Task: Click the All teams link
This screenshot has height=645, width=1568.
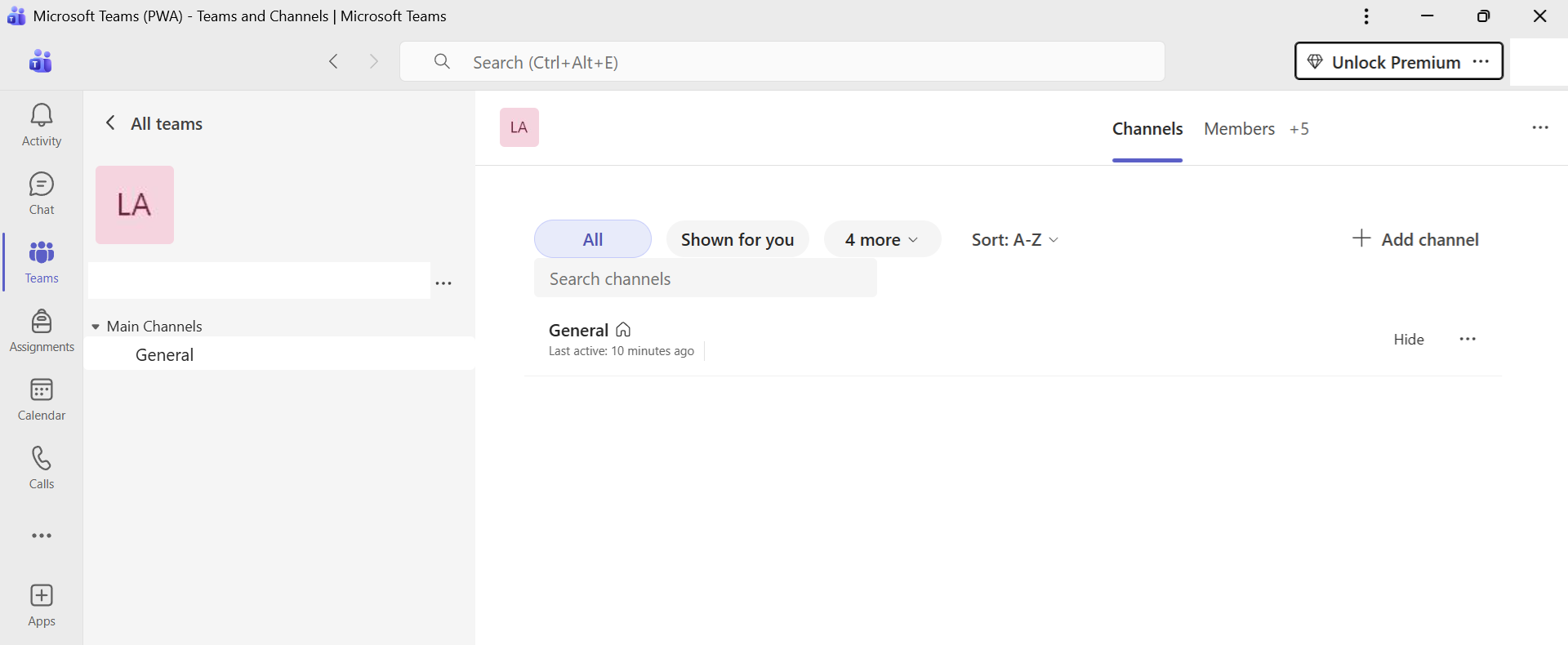Action: pyautogui.click(x=167, y=124)
